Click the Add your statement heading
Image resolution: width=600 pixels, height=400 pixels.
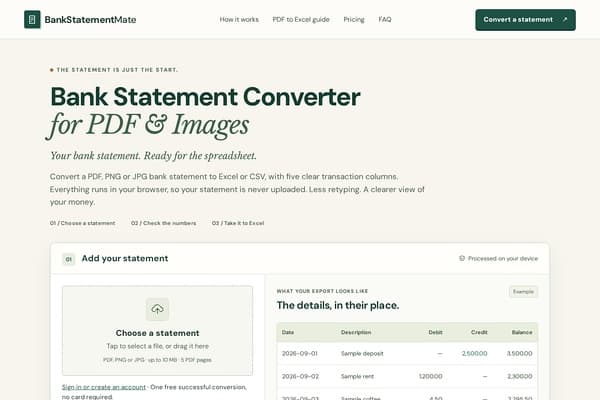click(x=125, y=258)
